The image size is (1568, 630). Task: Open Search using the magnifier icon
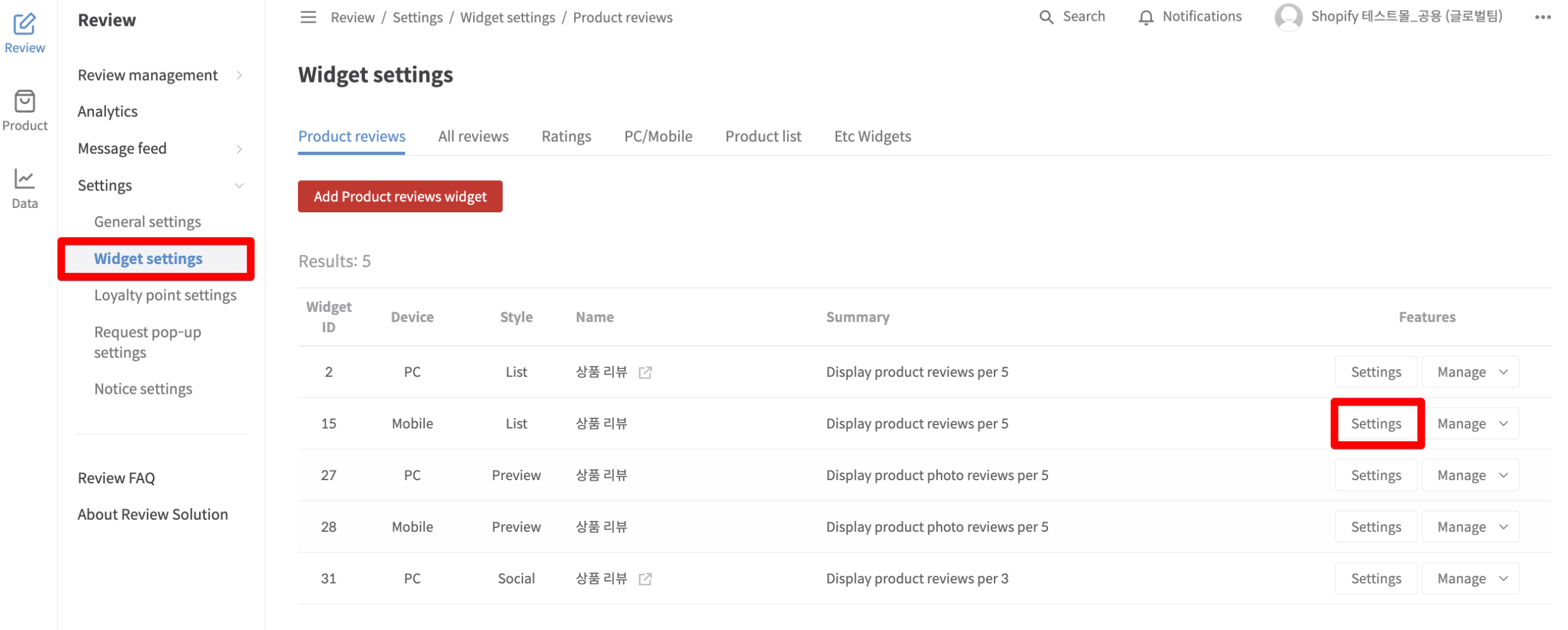[x=1046, y=16]
